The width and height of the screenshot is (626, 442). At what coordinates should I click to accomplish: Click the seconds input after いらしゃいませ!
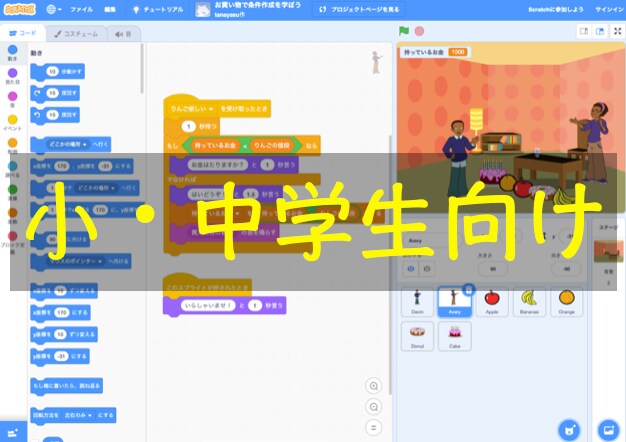pyautogui.click(x=255, y=305)
